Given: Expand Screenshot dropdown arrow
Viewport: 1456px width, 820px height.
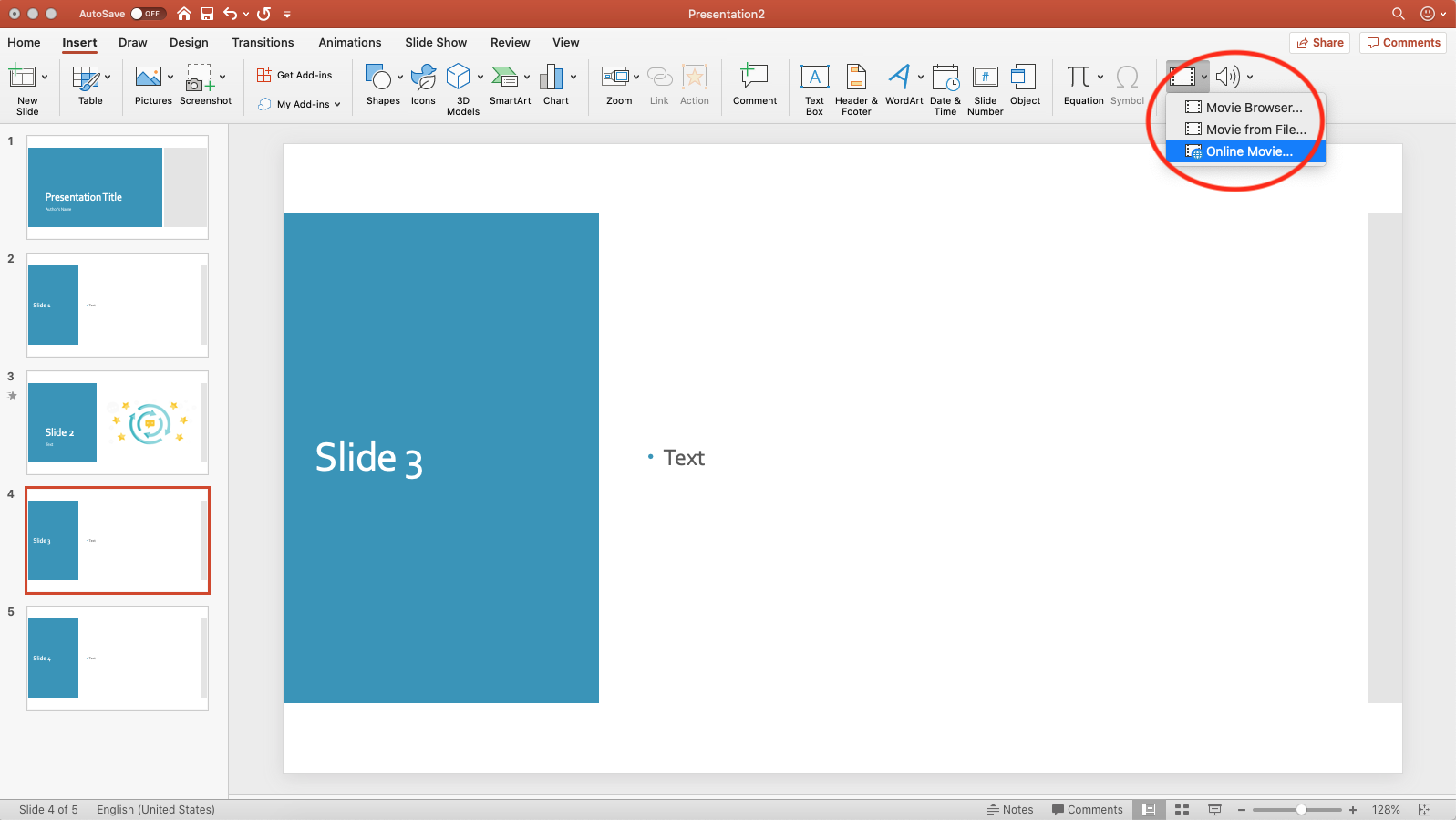Looking at the screenshot, I should coord(222,77).
